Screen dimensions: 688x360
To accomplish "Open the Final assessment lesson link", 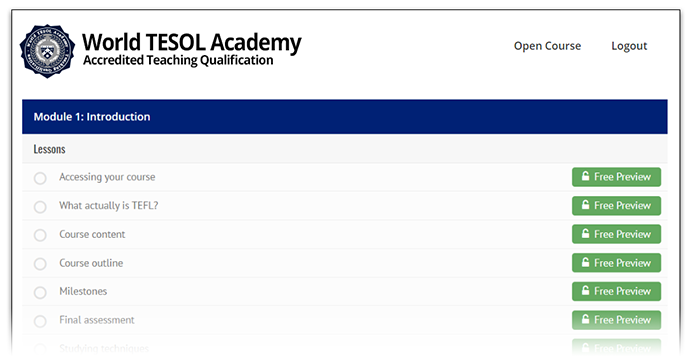I will (97, 320).
